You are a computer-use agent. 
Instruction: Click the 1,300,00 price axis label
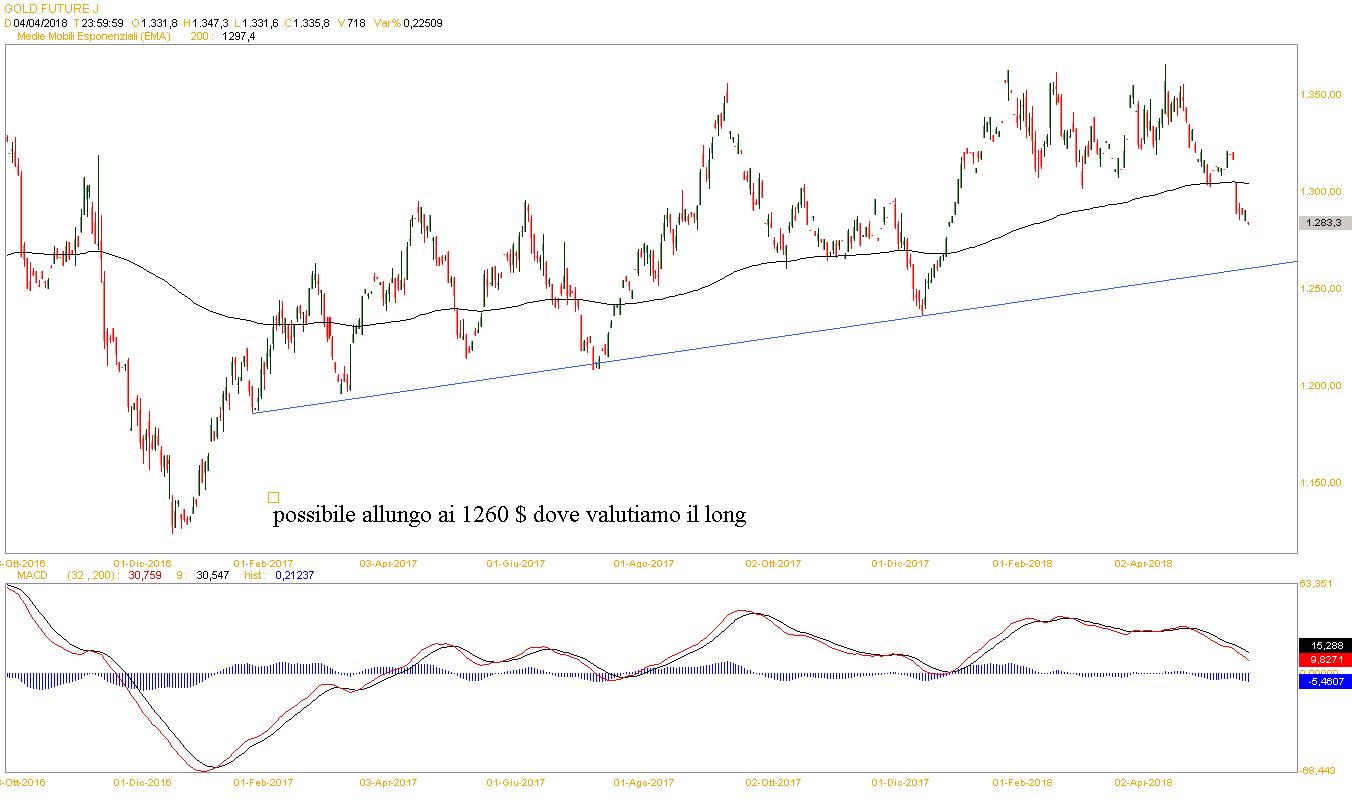(x=1320, y=192)
